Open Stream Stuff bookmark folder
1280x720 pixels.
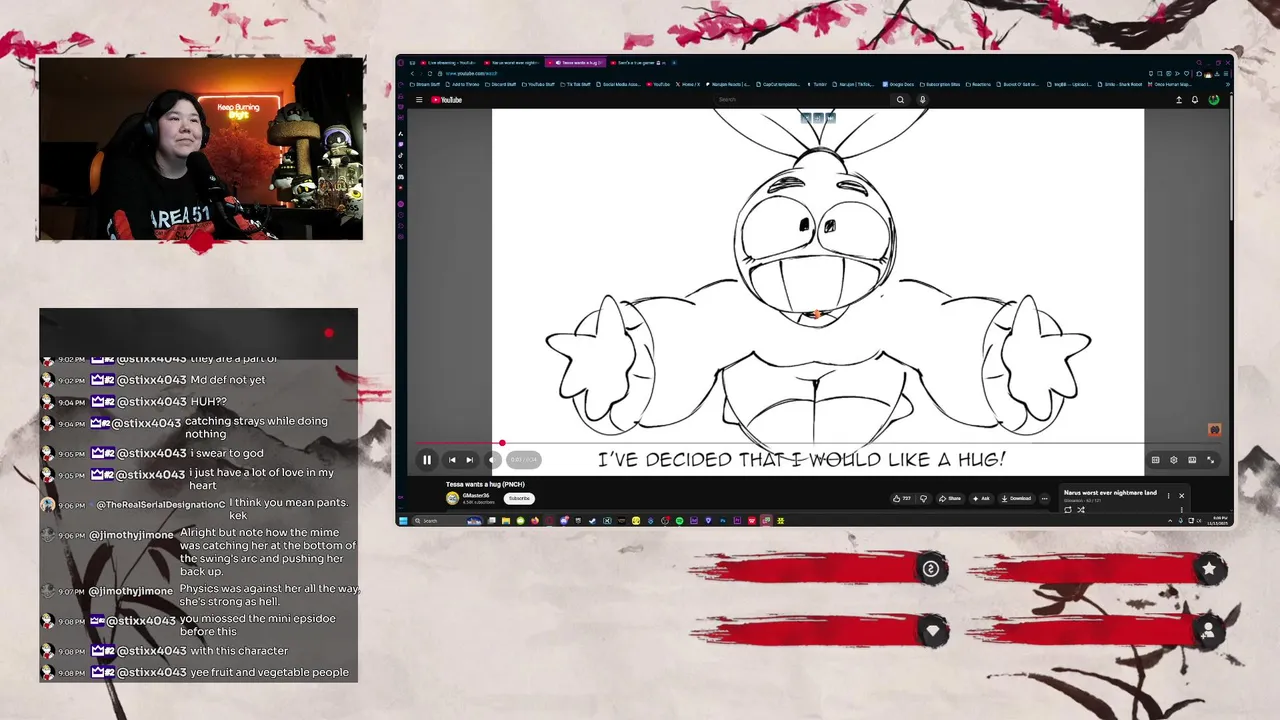424,85
